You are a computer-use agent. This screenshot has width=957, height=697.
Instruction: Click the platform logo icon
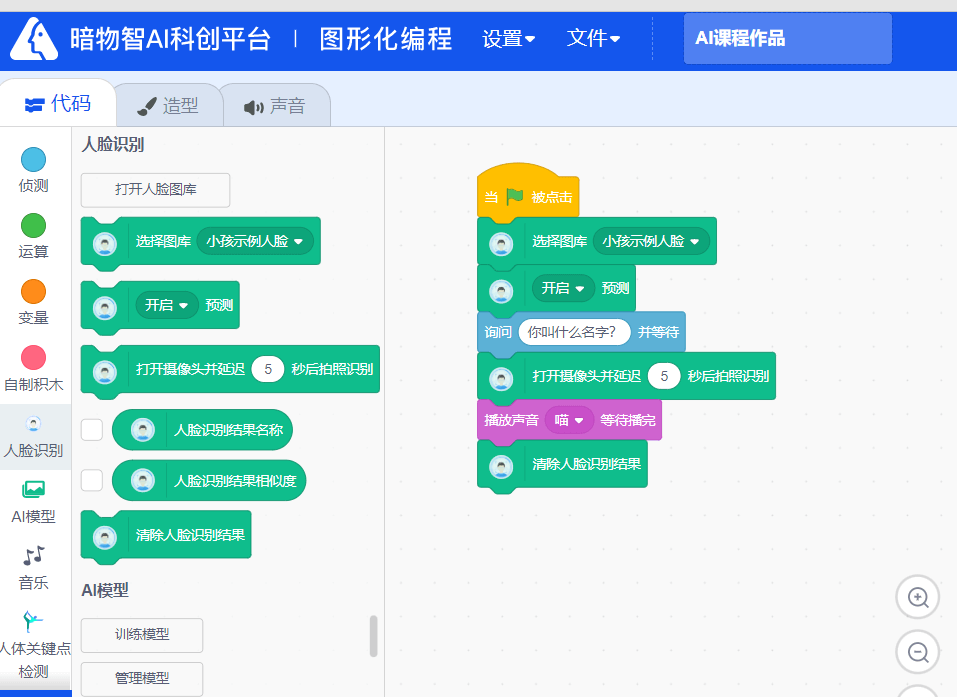click(x=34, y=39)
